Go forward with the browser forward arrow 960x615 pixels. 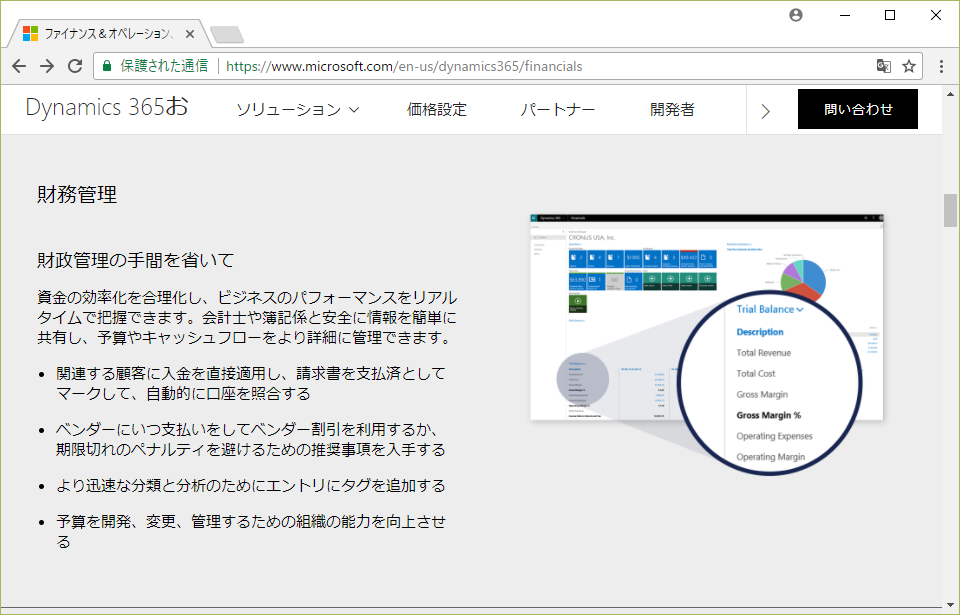click(x=47, y=66)
